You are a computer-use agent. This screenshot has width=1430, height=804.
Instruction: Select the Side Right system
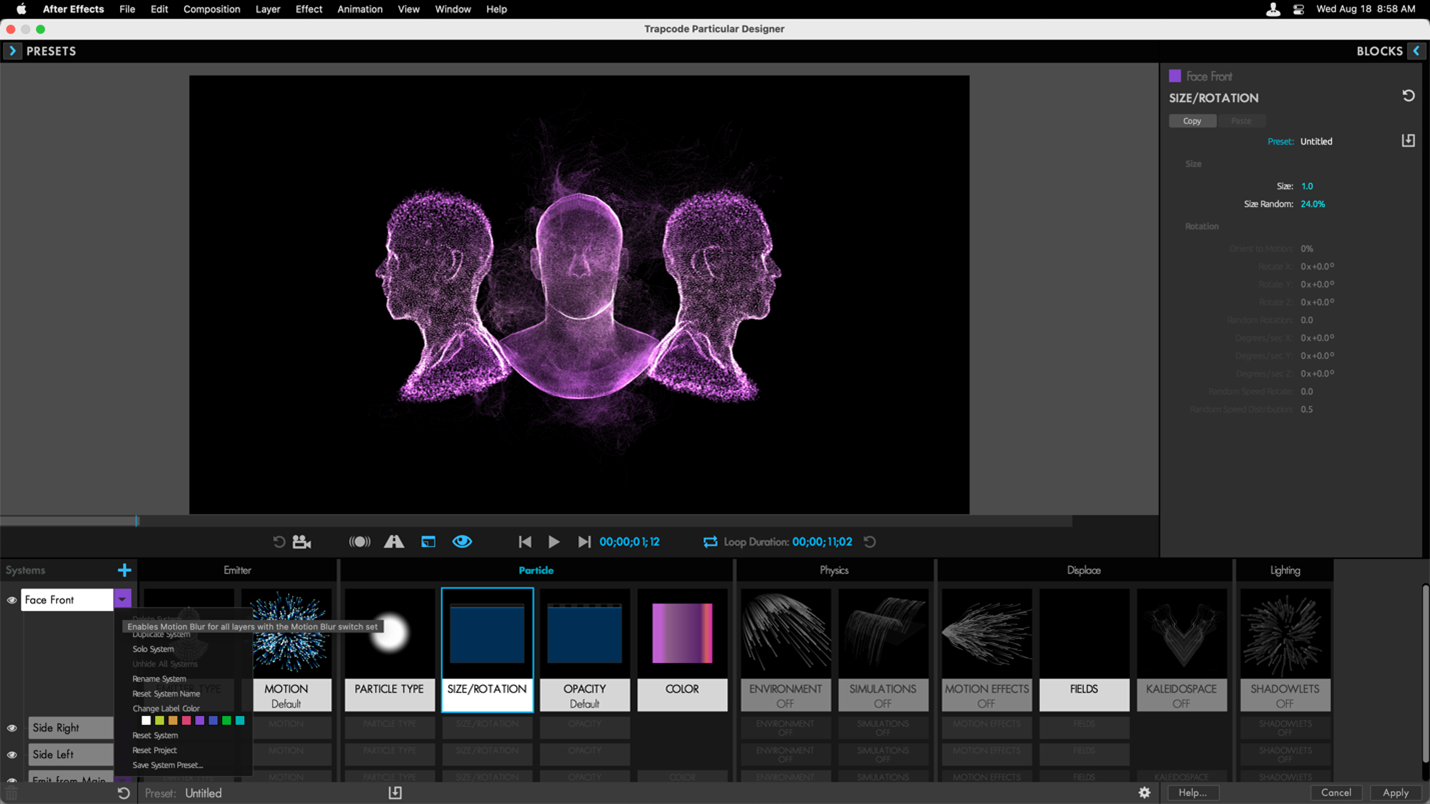(x=70, y=728)
